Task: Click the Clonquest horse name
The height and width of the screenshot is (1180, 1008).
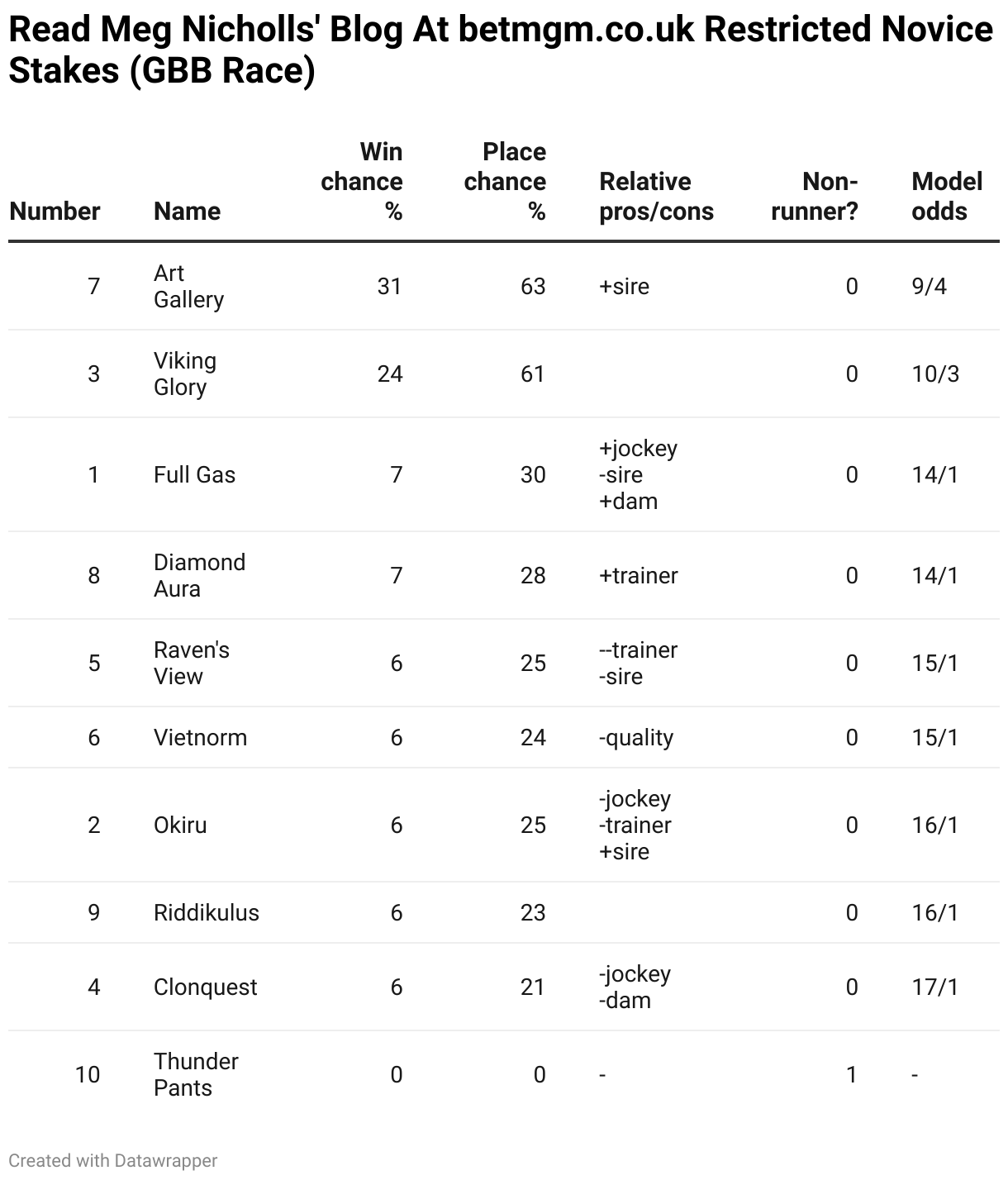Action: click(x=205, y=987)
